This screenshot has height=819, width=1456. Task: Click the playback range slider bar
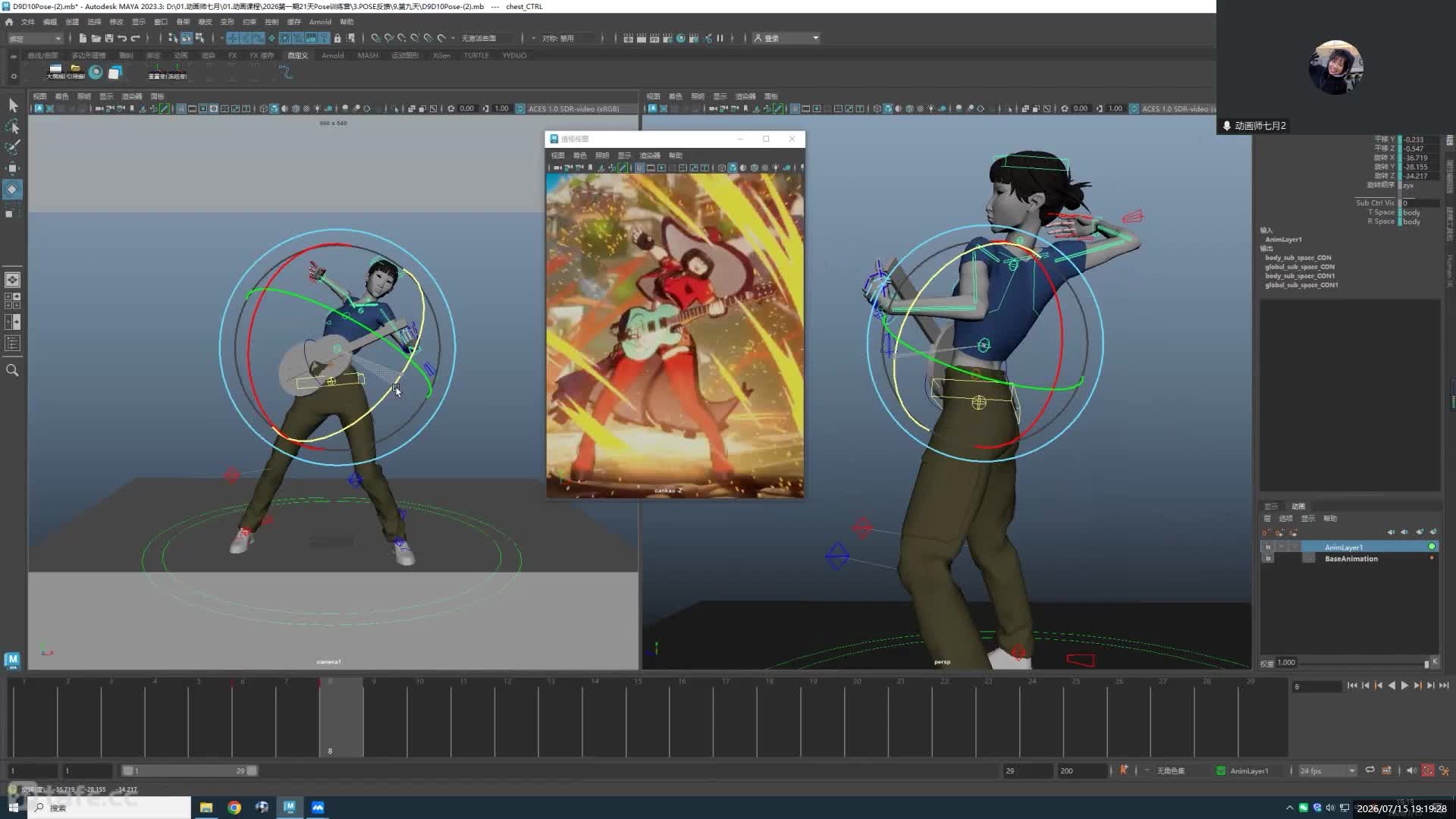(190, 770)
